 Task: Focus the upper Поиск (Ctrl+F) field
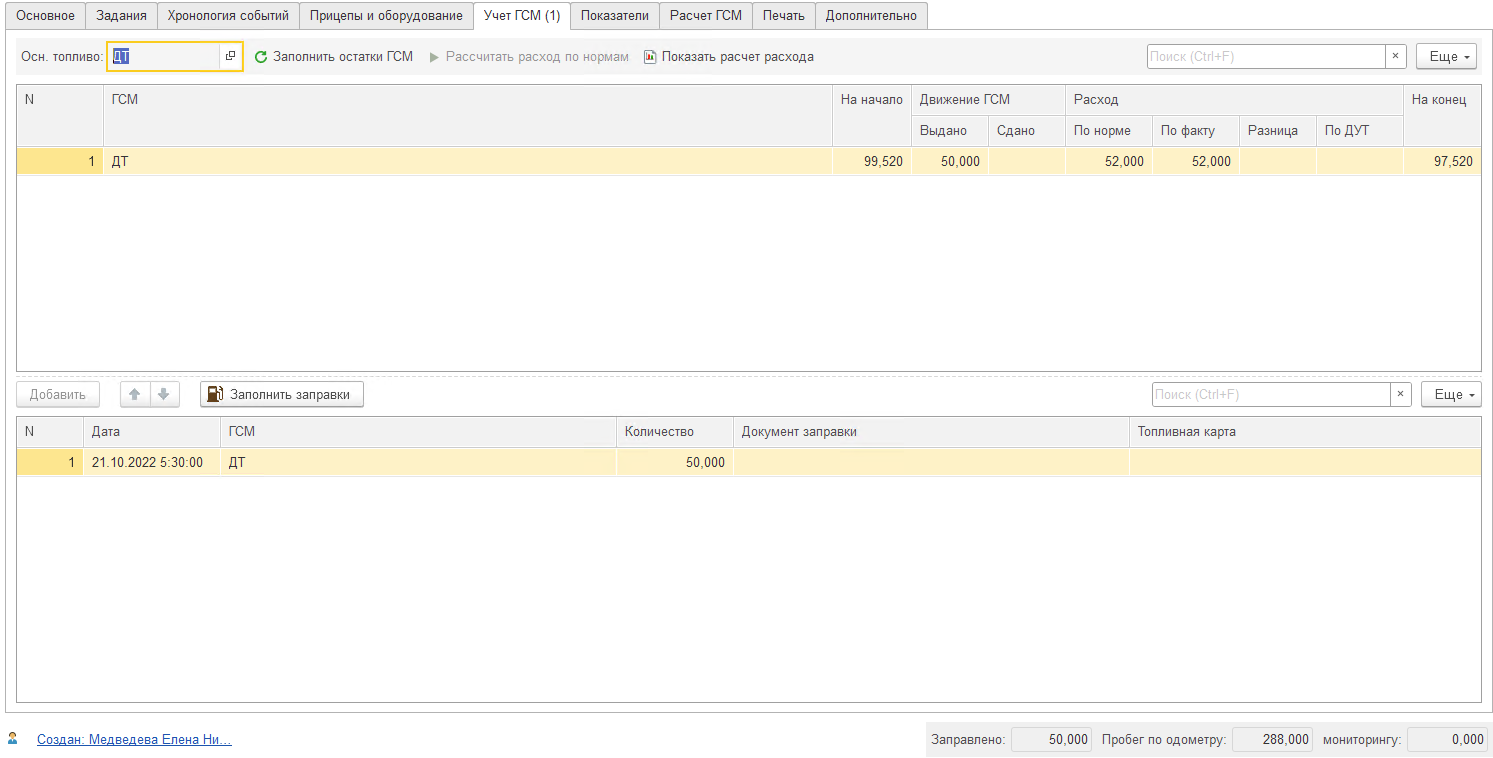(x=1265, y=57)
